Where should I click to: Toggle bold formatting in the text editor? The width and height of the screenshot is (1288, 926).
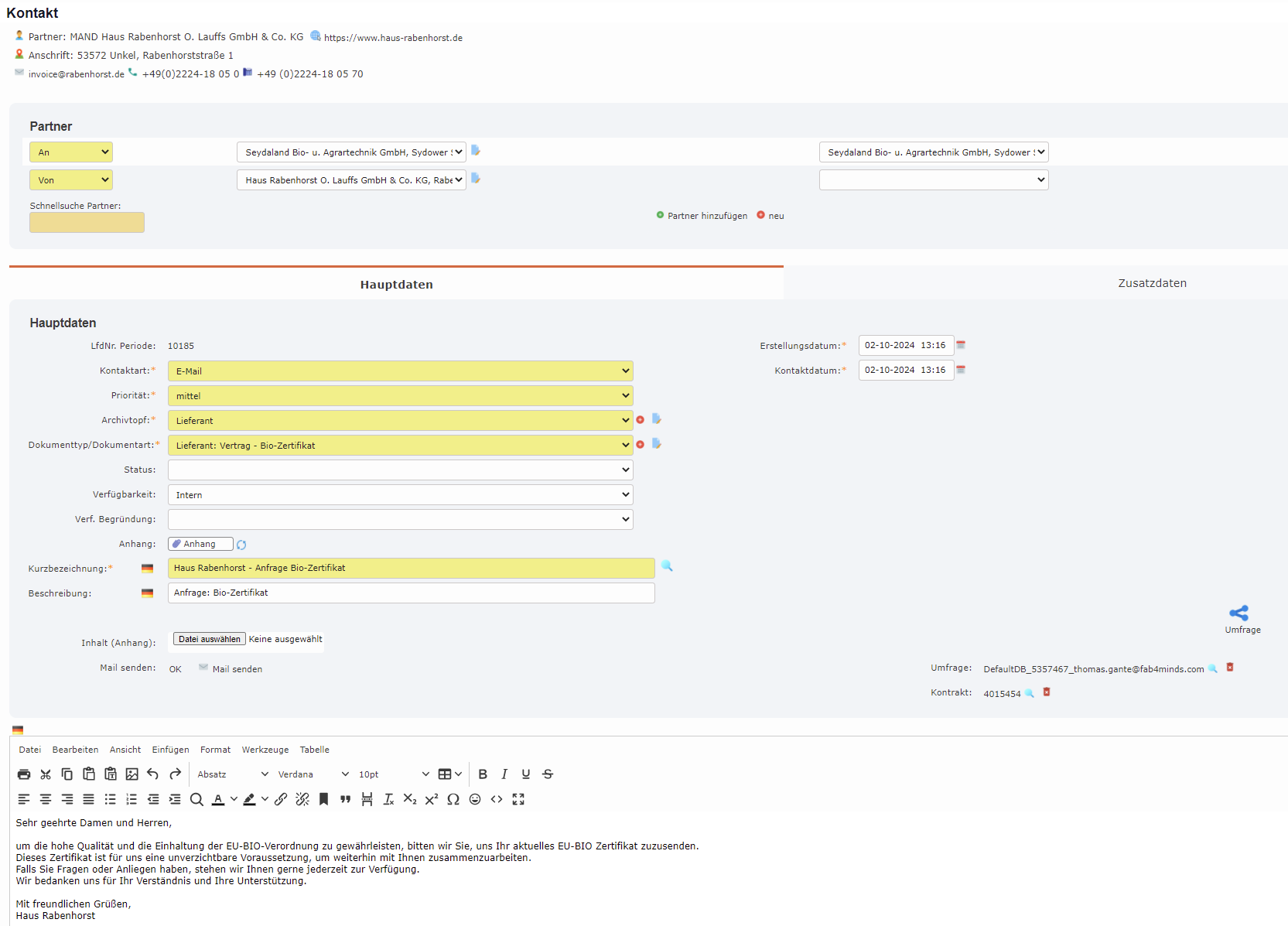click(x=483, y=774)
